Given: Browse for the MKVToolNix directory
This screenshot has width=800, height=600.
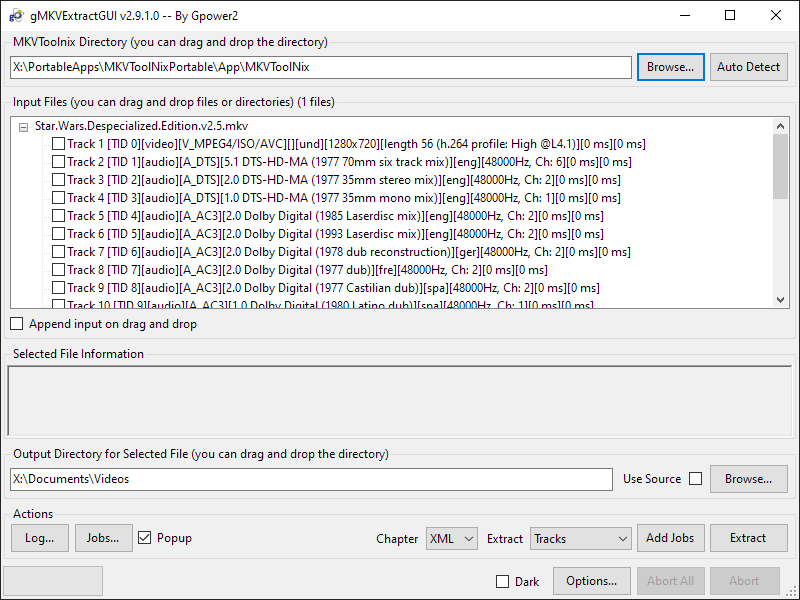Looking at the screenshot, I should (x=669, y=67).
